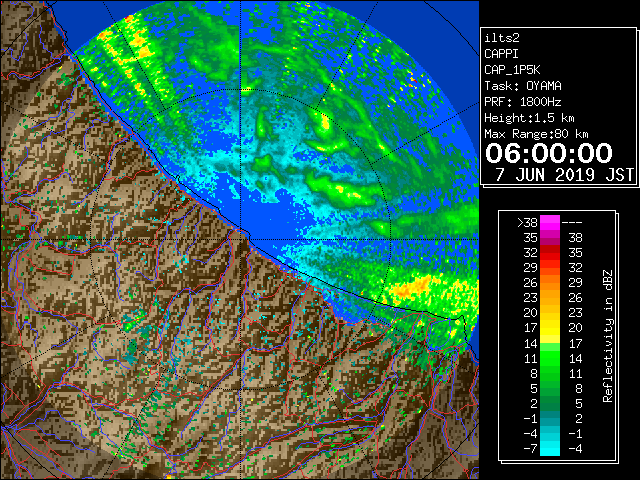This screenshot has height=480, width=640.
Task: Click the bright green 11 dBZ legend color
Action: [550, 358]
